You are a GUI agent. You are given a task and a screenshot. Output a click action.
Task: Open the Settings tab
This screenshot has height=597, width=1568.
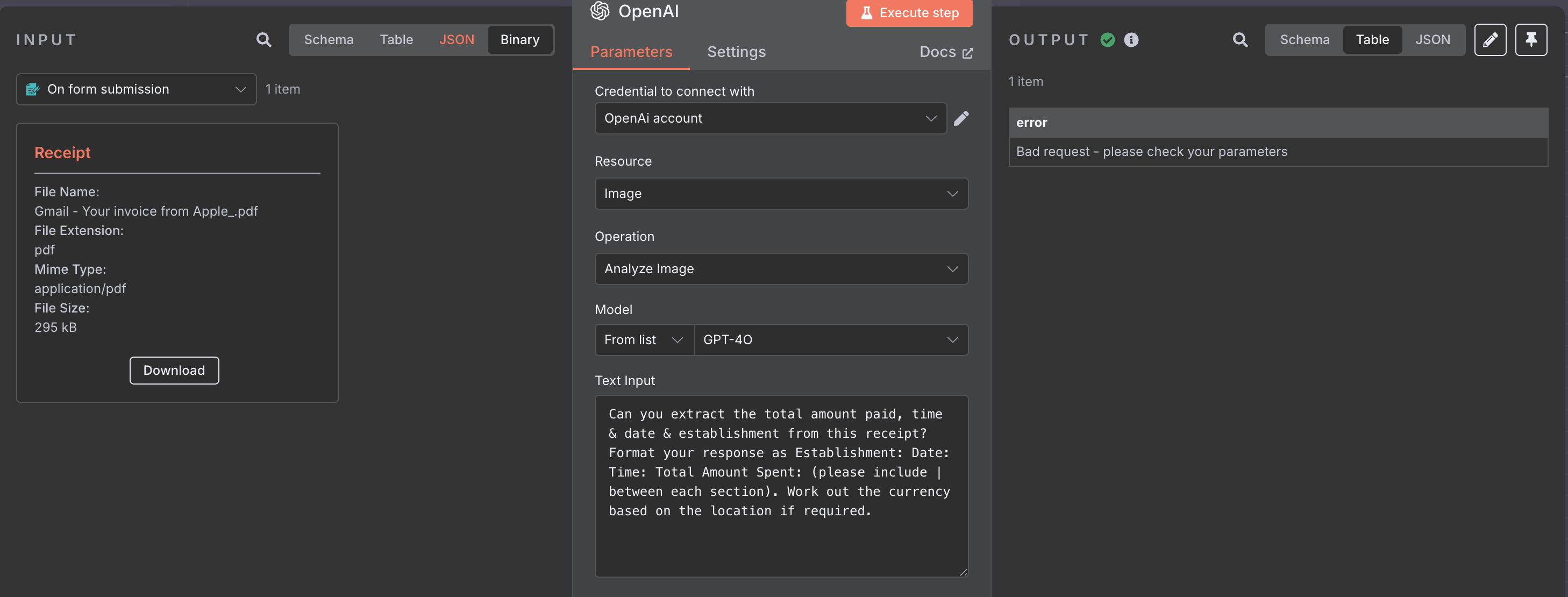pos(736,52)
